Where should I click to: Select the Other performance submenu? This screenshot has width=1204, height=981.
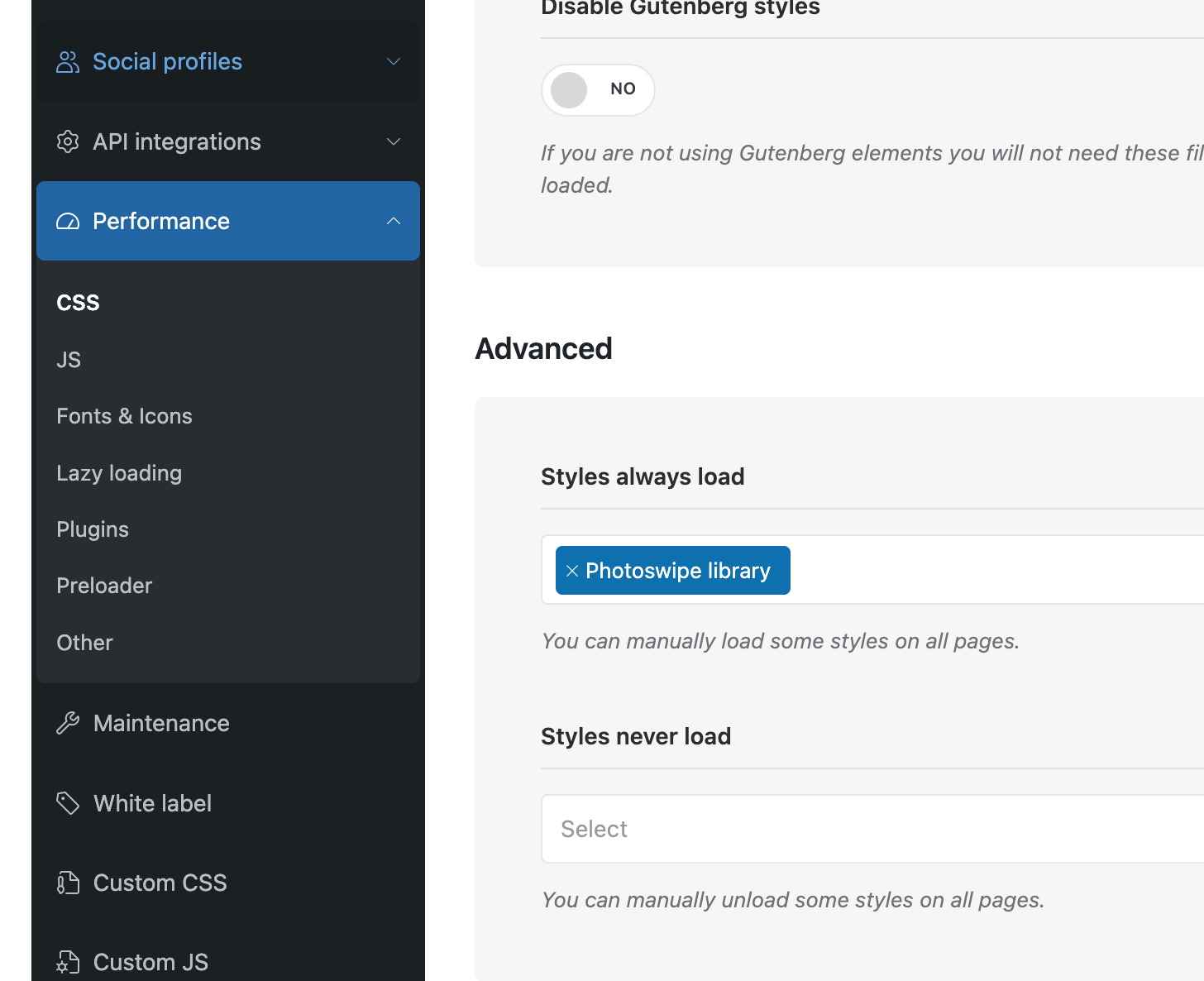pyautogui.click(x=84, y=643)
